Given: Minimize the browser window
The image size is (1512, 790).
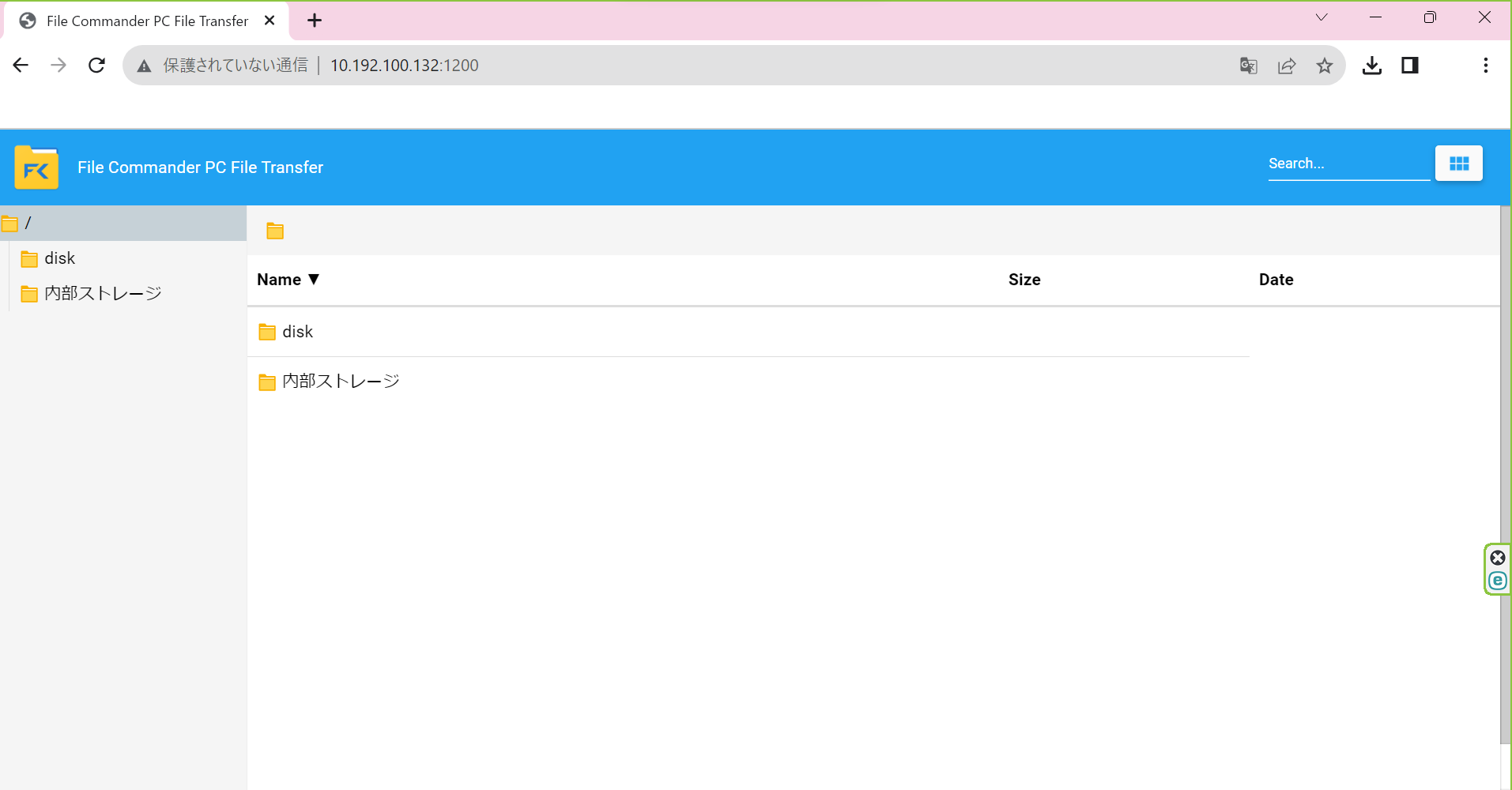Looking at the screenshot, I should point(1375,17).
